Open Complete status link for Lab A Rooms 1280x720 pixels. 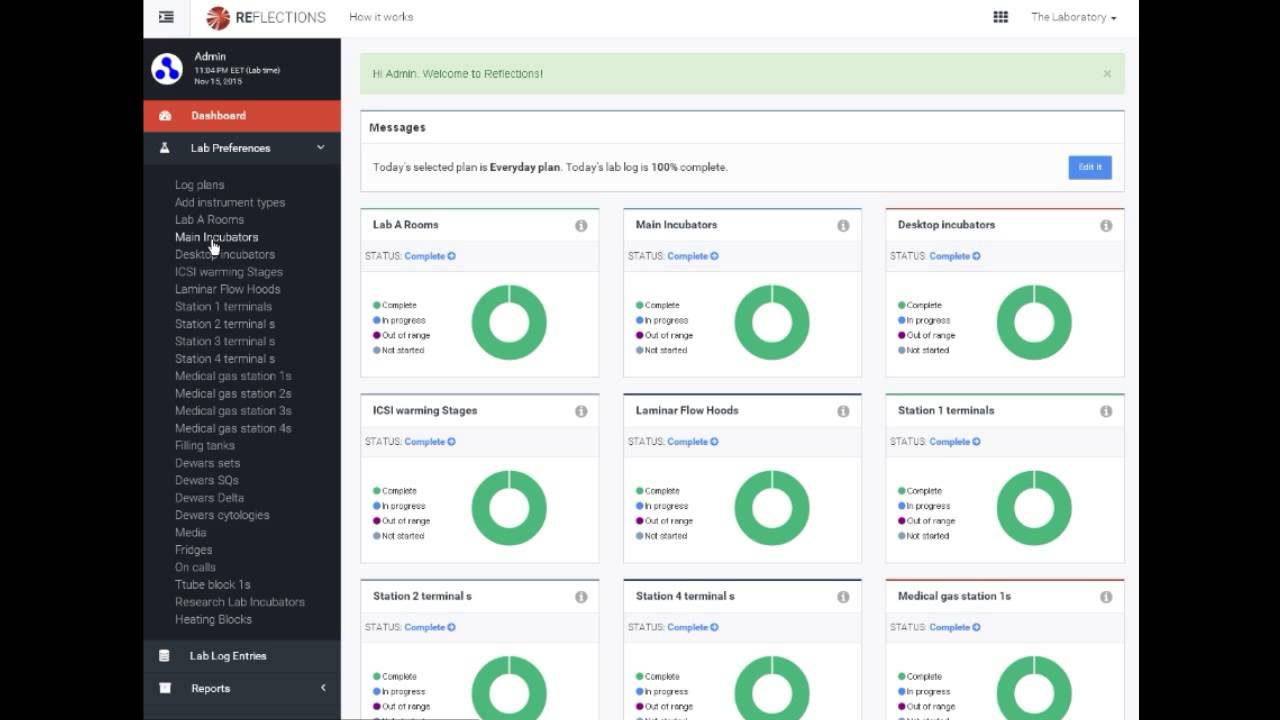click(429, 256)
